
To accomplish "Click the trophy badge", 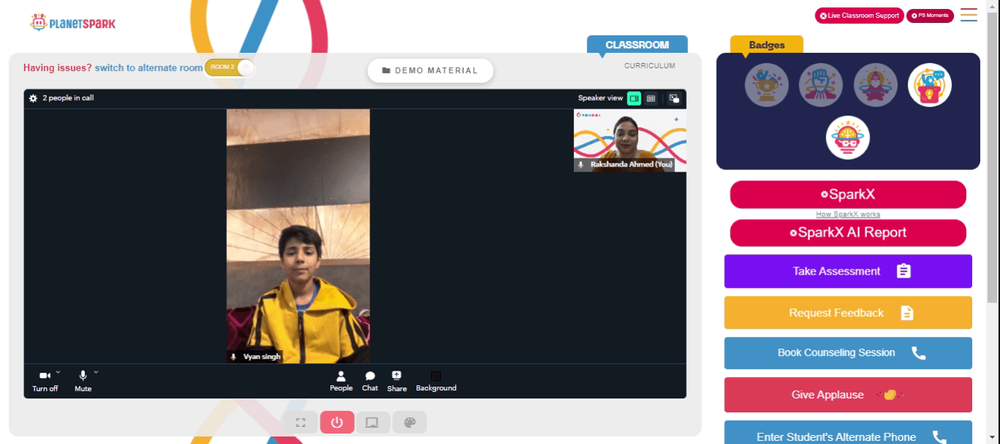I will [x=767, y=85].
